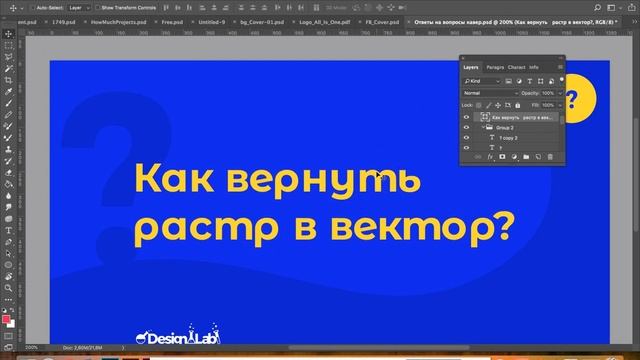Hide the '?' text layer
640x360 pixels.
466,147
